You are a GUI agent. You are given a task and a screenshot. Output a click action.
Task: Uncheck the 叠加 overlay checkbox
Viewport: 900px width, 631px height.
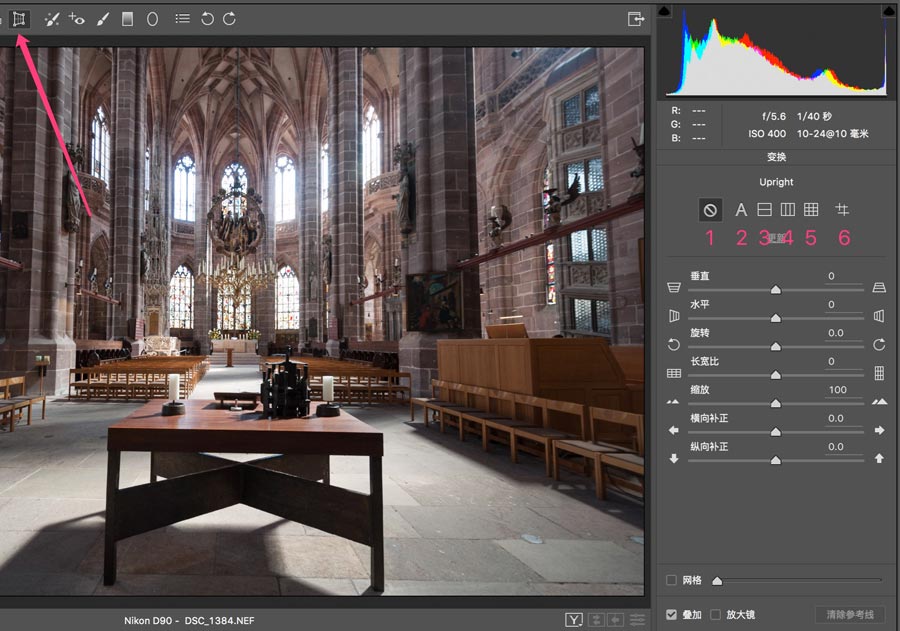671,614
